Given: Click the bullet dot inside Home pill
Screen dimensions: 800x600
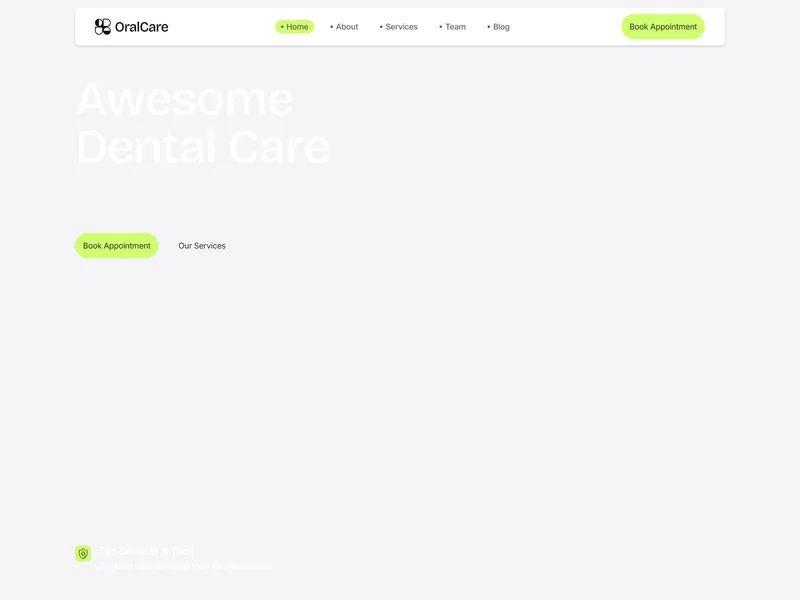Looking at the screenshot, I should coord(282,27).
